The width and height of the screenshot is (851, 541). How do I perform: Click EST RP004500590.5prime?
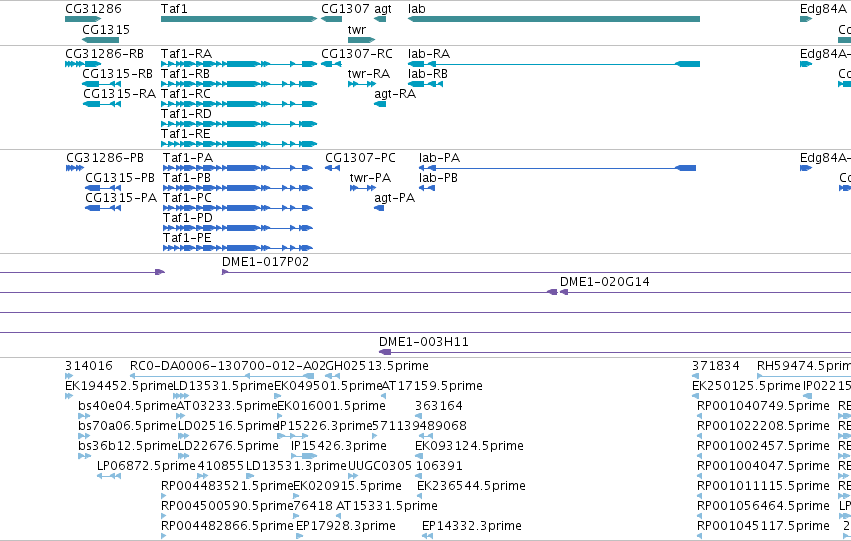(x=164, y=517)
